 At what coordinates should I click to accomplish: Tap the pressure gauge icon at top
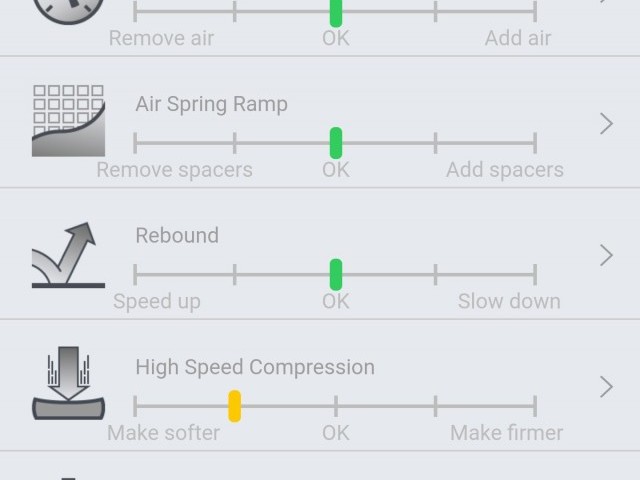[x=68, y=10]
